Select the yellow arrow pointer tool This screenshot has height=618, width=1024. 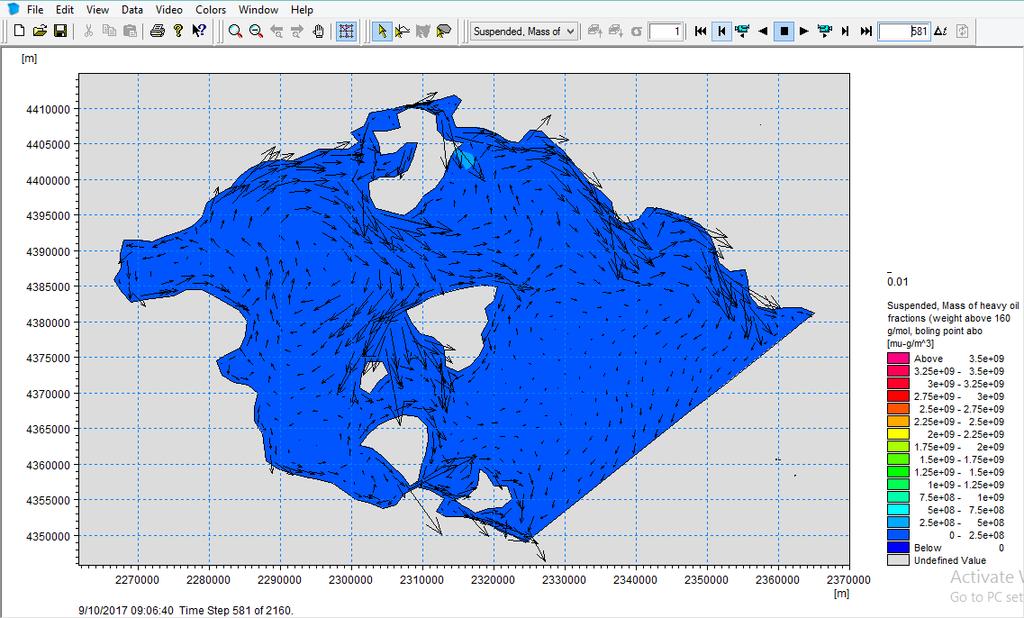coord(382,31)
